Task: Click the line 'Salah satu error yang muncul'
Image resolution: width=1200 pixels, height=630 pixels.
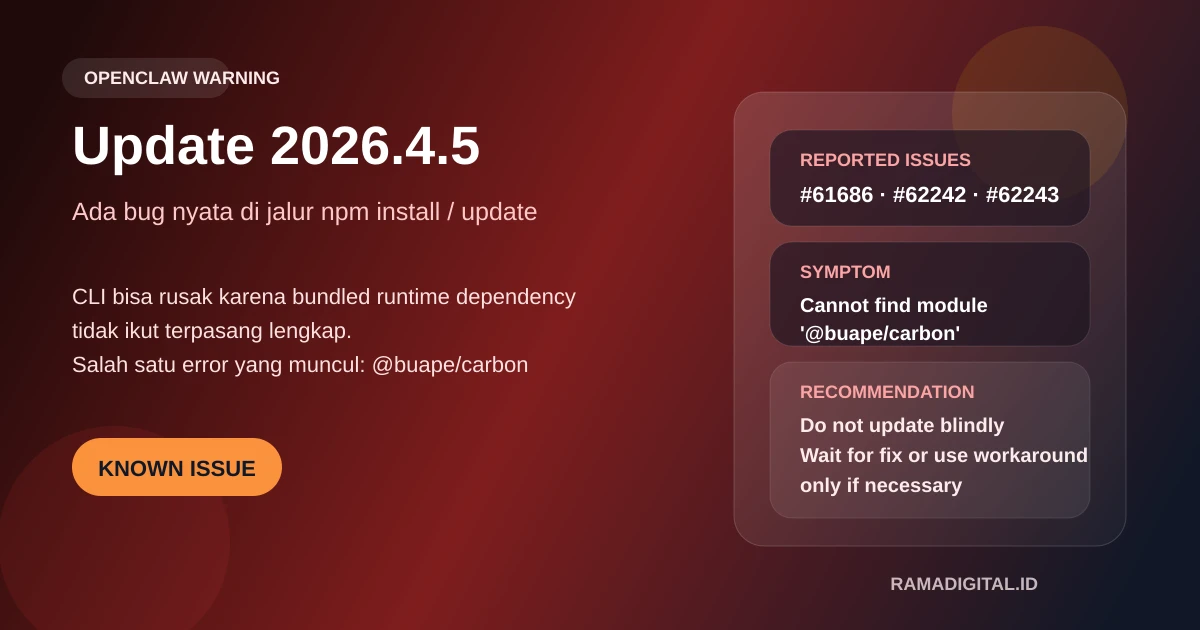Action: [299, 365]
